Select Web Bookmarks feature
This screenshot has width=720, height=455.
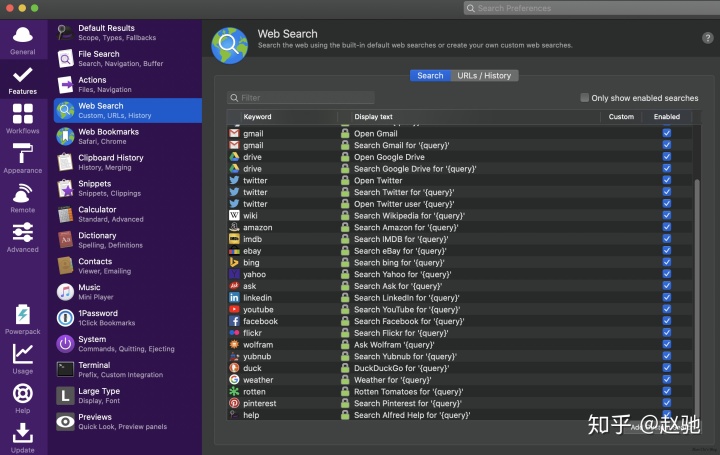pos(128,136)
